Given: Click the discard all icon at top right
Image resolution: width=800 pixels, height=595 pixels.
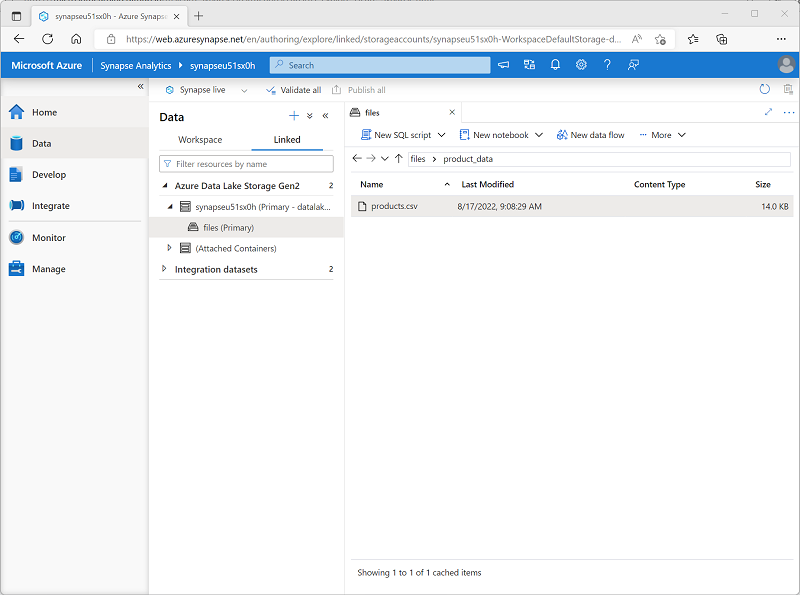Looking at the screenshot, I should [x=788, y=89].
